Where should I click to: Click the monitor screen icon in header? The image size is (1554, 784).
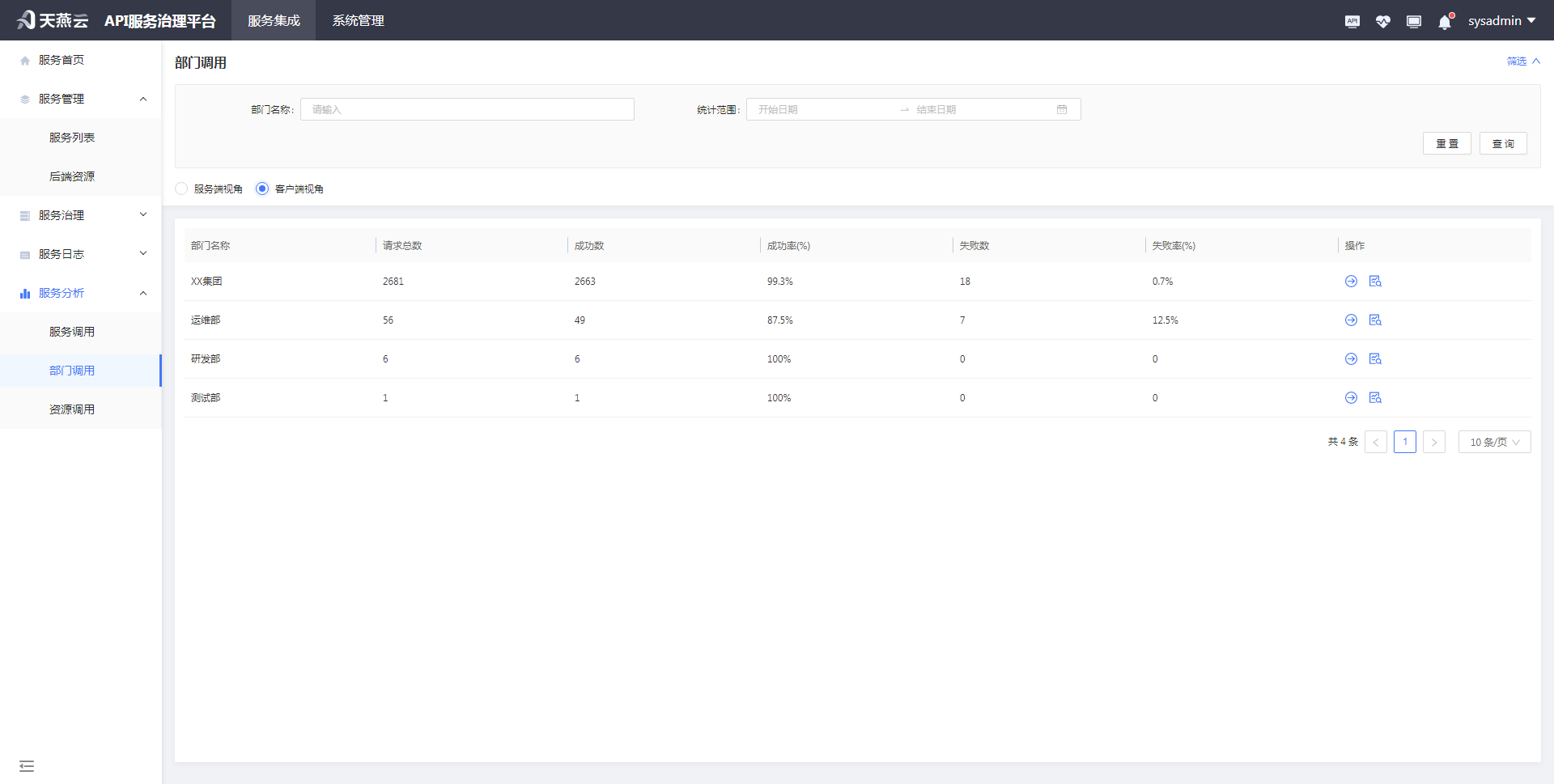pyautogui.click(x=1413, y=22)
